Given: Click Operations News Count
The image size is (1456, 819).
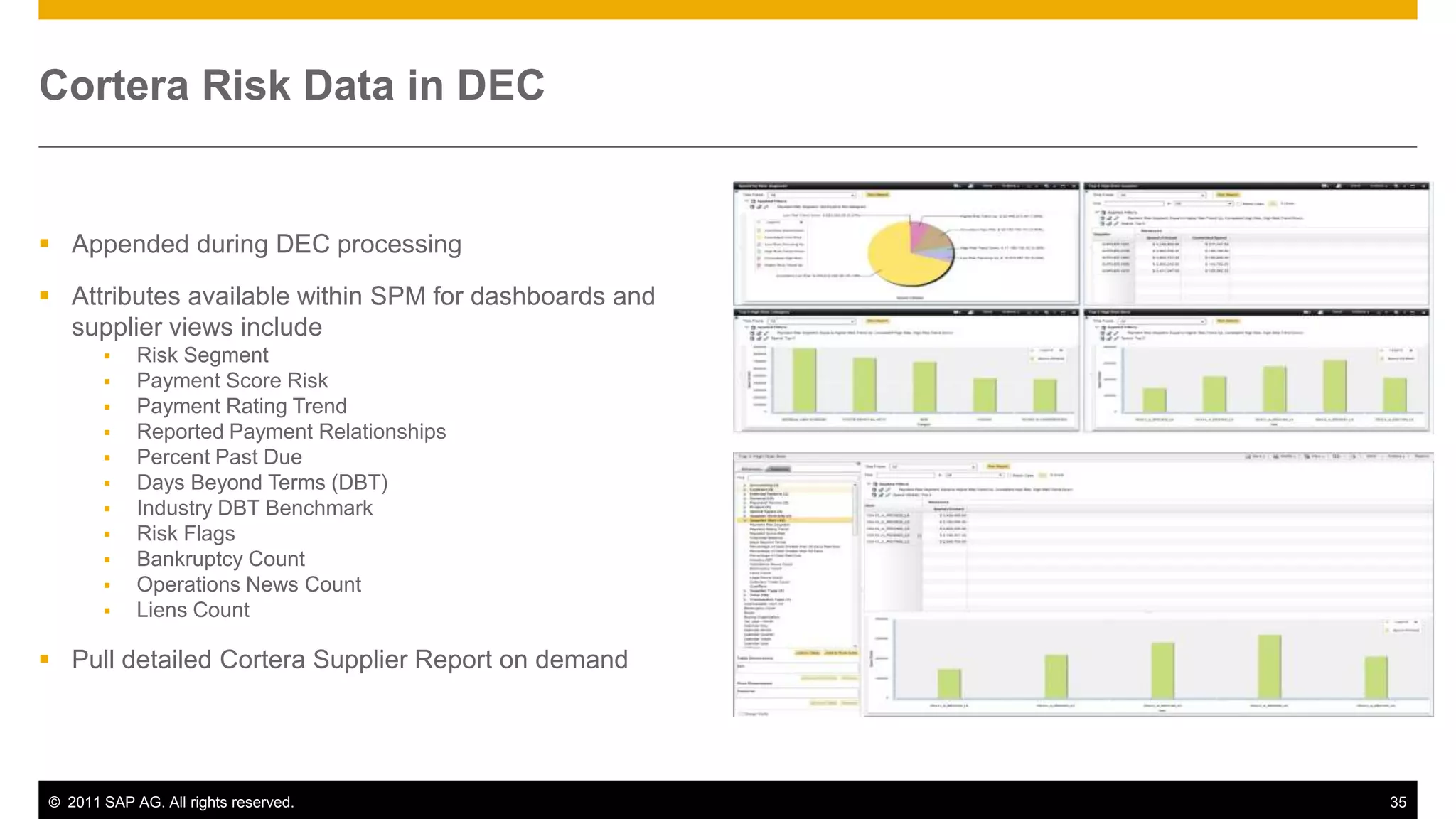Looking at the screenshot, I should coord(249,584).
